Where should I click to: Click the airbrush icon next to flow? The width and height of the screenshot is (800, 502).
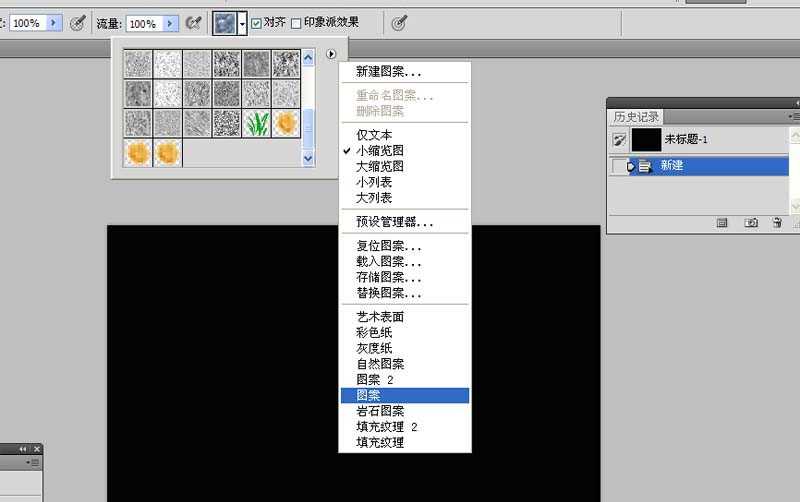[x=194, y=23]
